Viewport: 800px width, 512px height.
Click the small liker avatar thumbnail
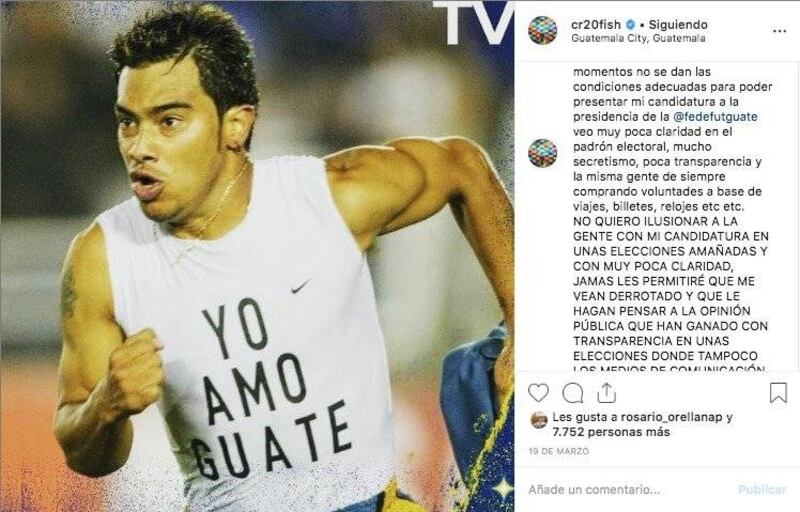coord(539,420)
